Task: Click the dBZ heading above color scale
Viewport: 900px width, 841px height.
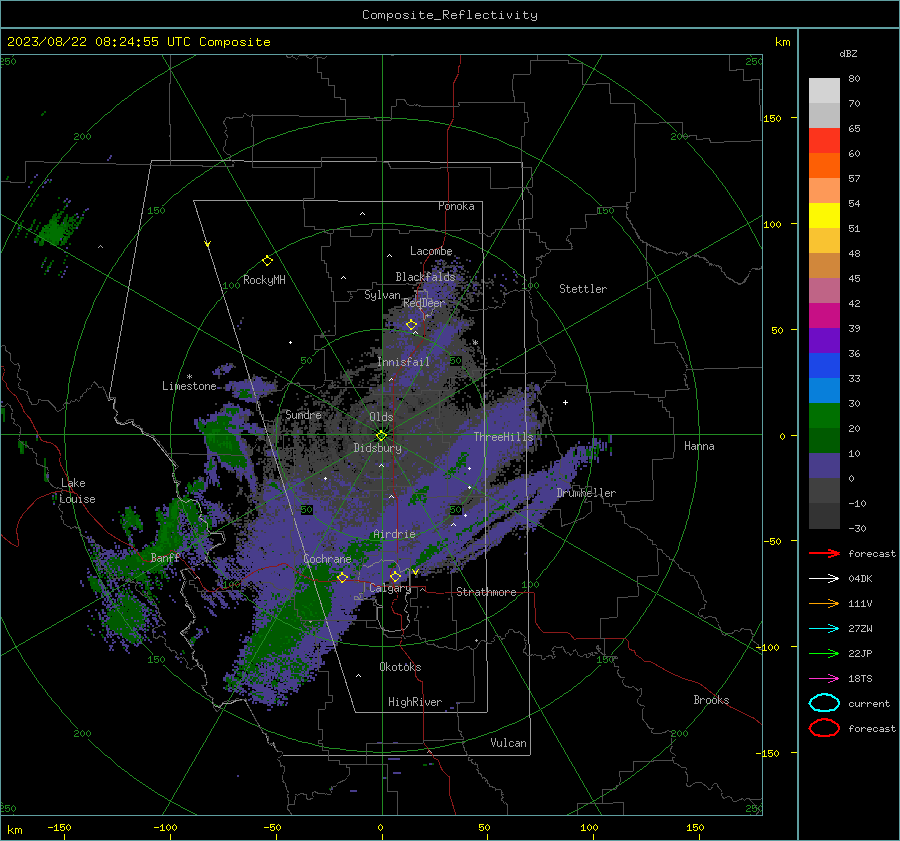Action: [848, 54]
